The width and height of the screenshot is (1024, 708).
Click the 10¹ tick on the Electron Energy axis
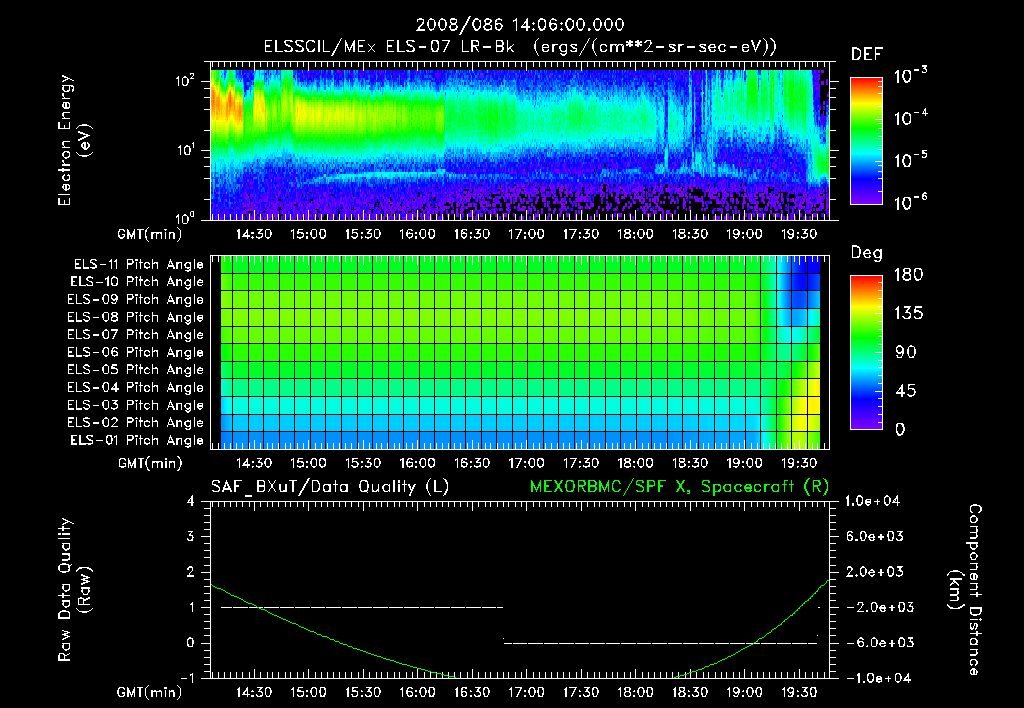185,150
